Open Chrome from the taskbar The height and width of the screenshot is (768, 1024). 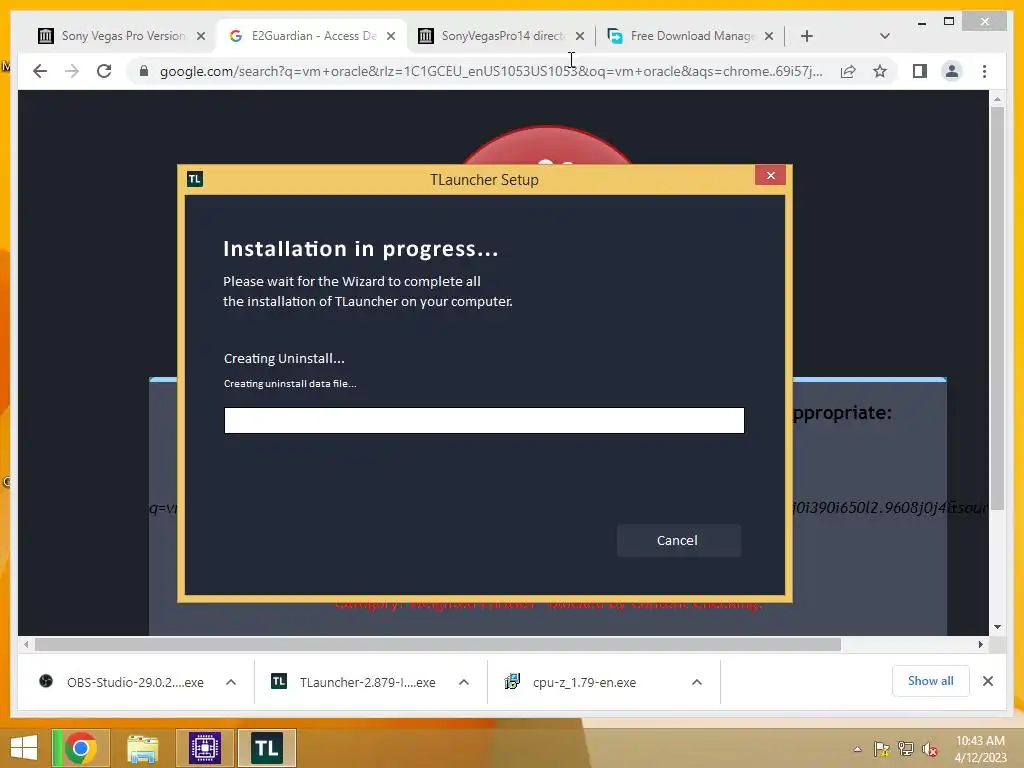click(81, 748)
